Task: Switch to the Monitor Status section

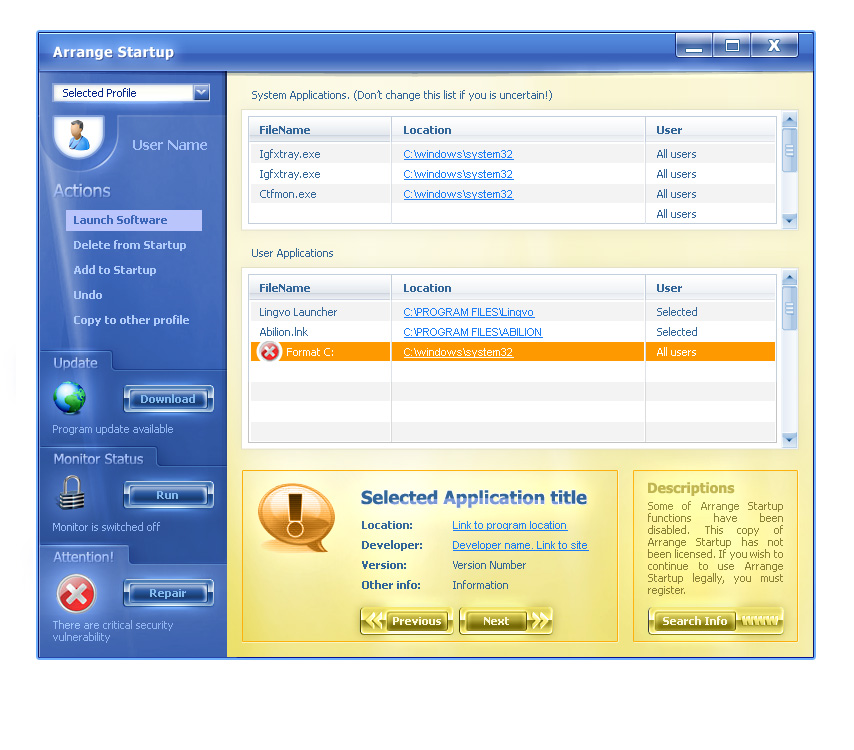Action: [x=99, y=458]
